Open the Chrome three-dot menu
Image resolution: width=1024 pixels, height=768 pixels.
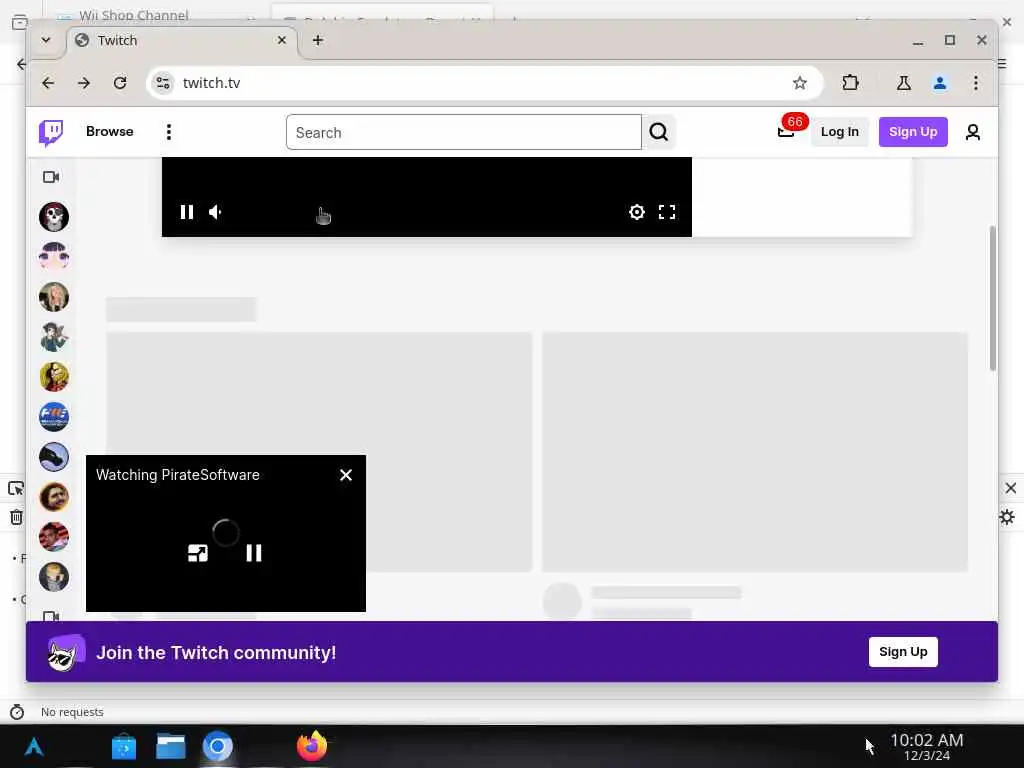coord(976,83)
